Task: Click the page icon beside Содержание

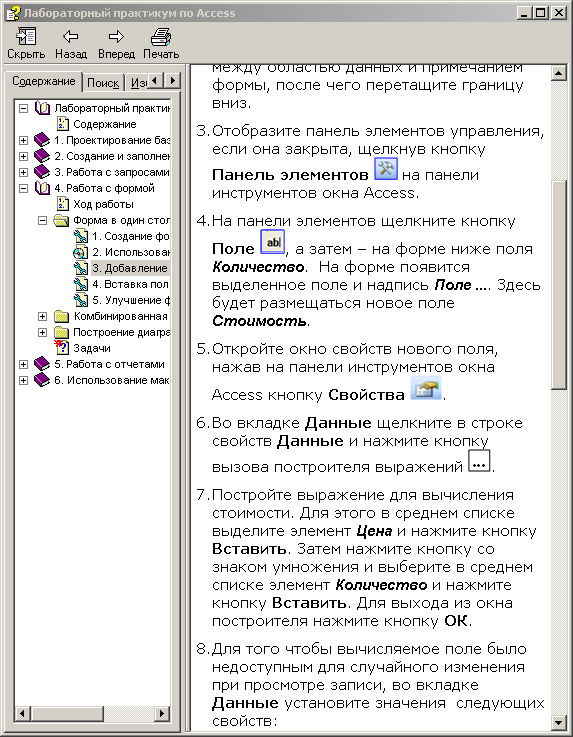Action: pyautogui.click(x=63, y=124)
